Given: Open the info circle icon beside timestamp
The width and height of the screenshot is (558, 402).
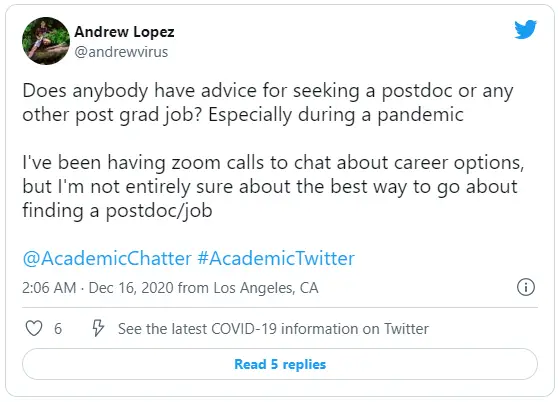Looking at the screenshot, I should 526,287.
